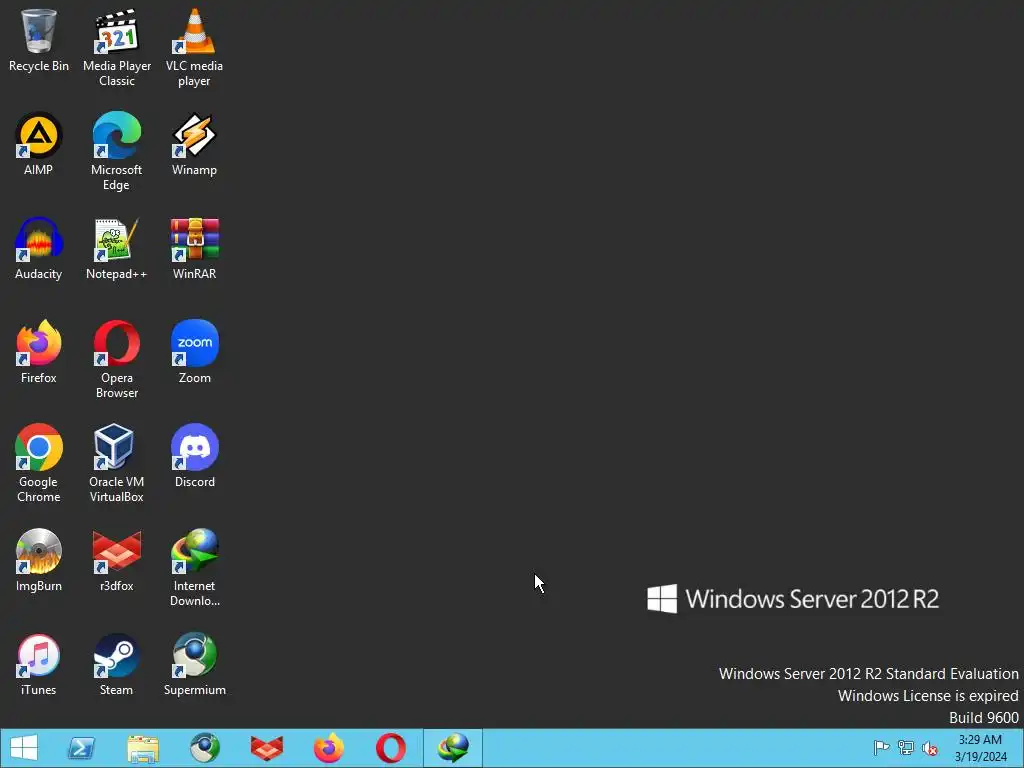Select the WinRAR desktop shortcut

[195, 248]
